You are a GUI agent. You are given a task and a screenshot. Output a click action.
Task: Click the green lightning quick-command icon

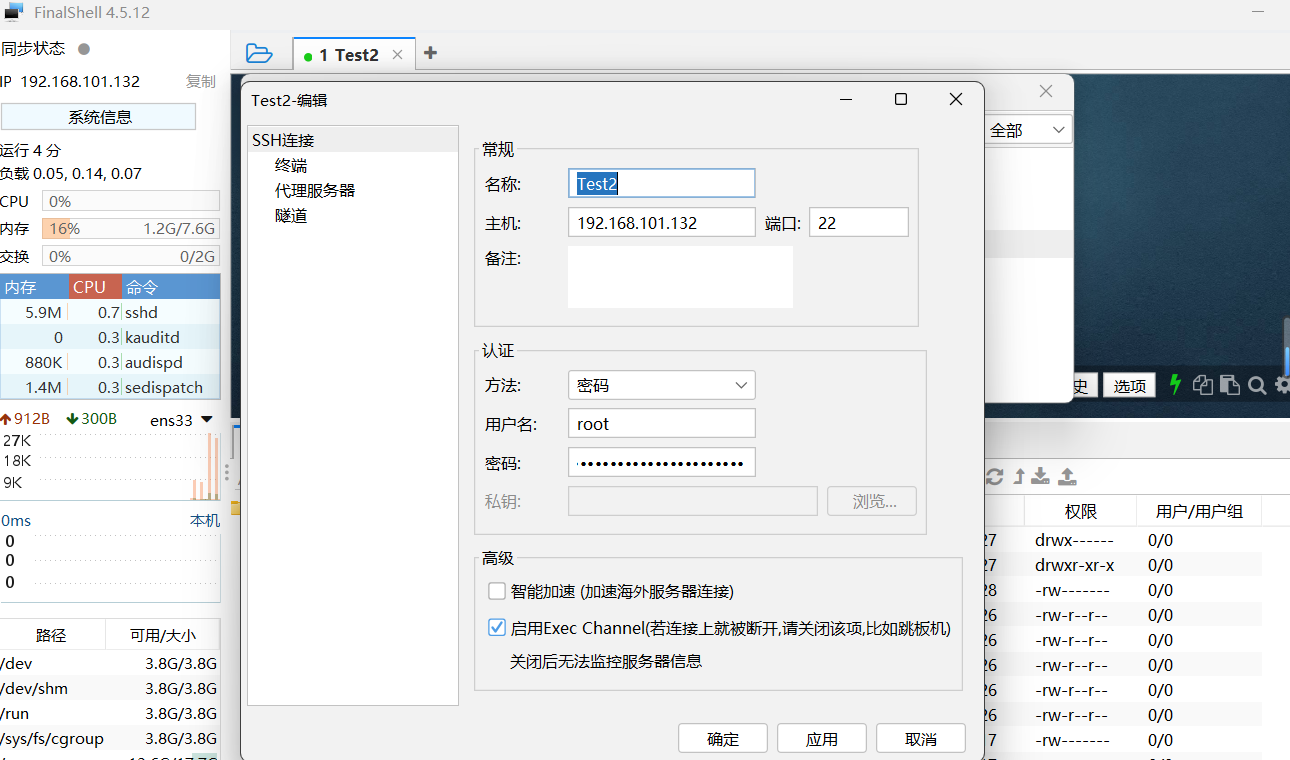click(1176, 384)
